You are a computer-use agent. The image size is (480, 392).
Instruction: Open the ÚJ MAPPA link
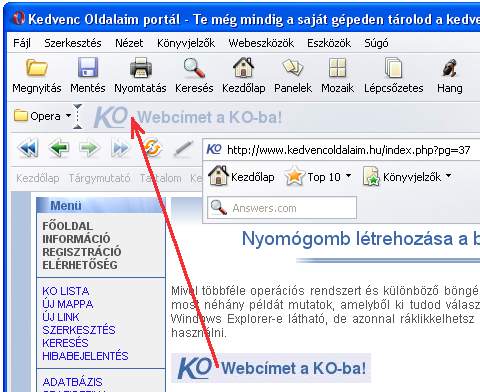point(68,304)
